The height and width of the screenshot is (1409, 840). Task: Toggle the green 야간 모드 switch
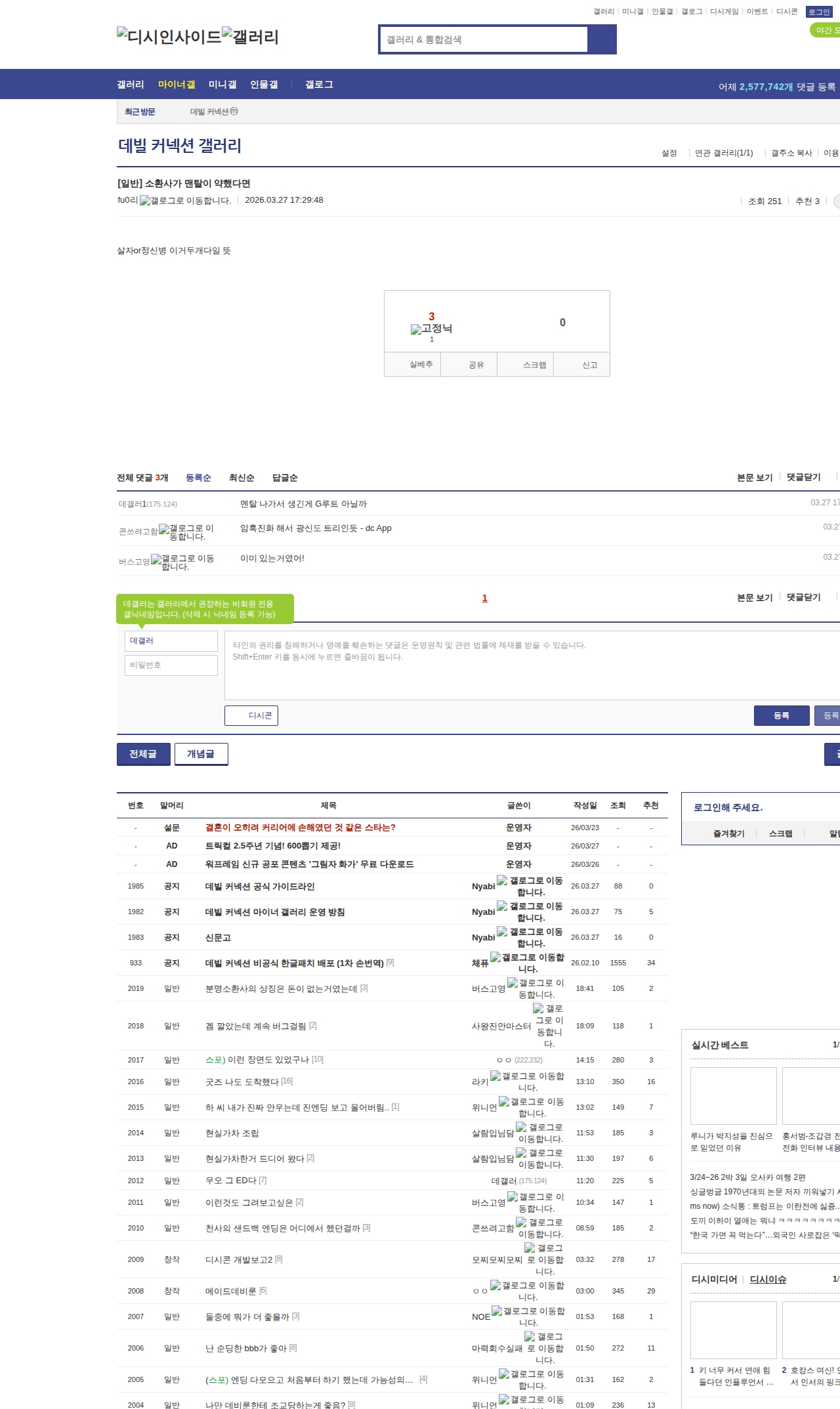[x=824, y=30]
